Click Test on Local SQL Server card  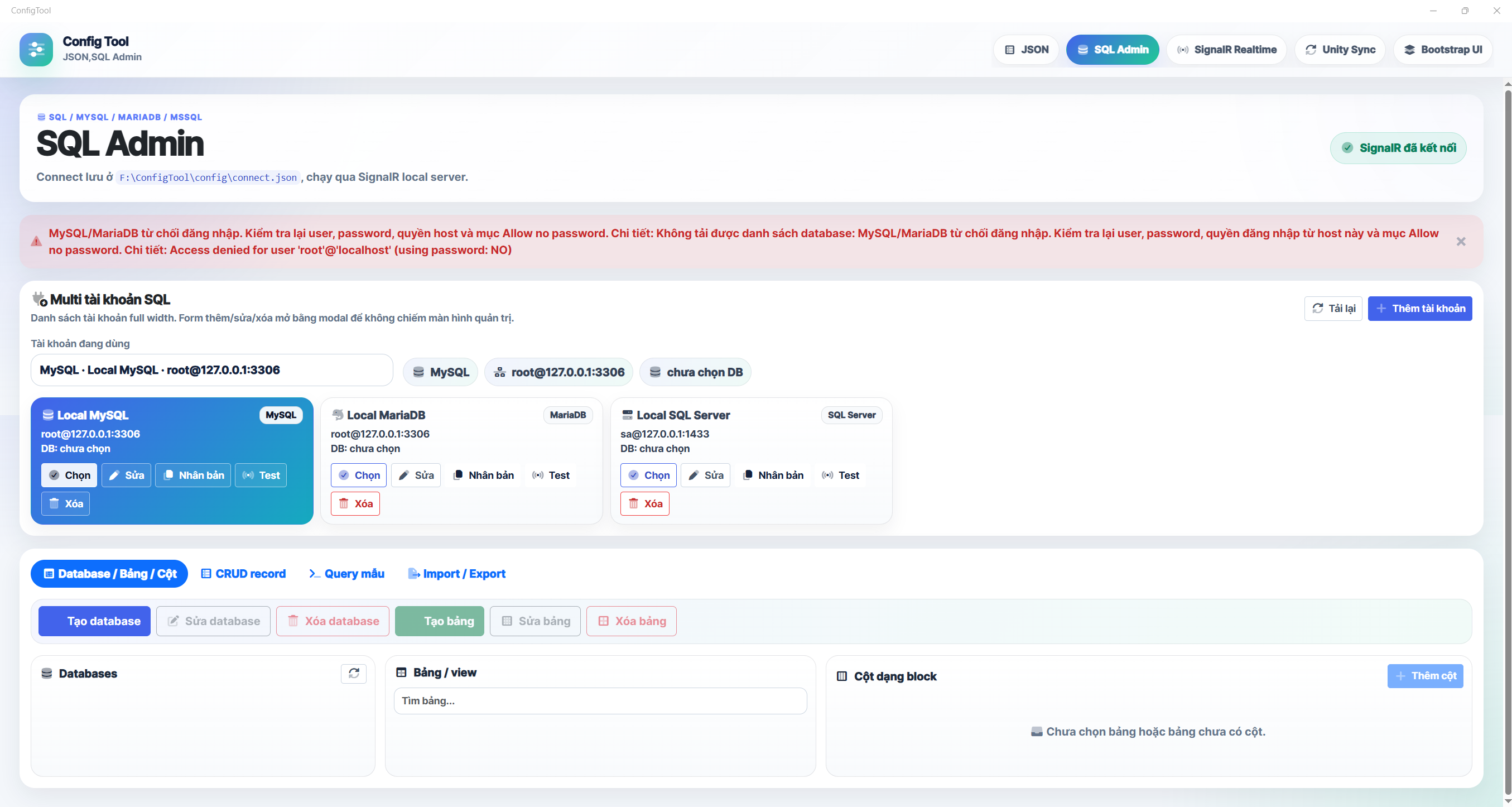840,475
